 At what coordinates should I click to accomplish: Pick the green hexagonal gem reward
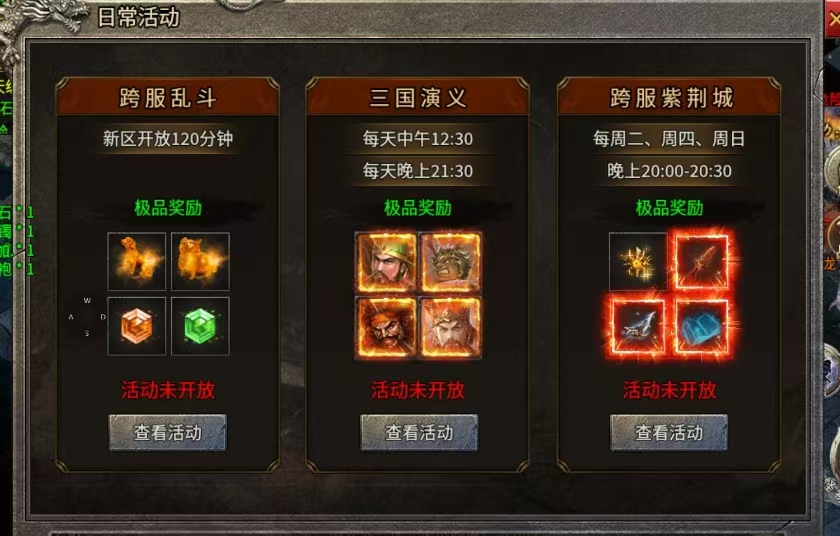pyautogui.click(x=200, y=326)
